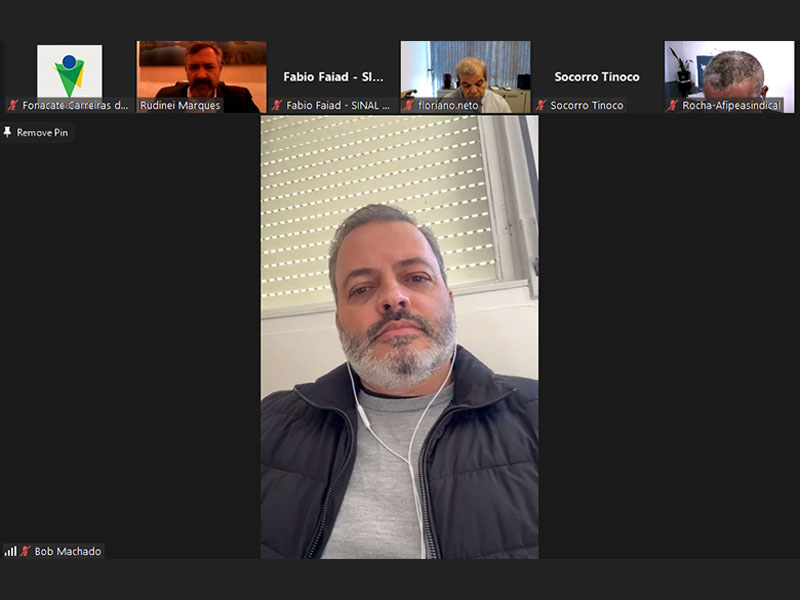
Task: Click muted mic icon on Rocha-Afipeasindical tile
Action: click(x=673, y=105)
